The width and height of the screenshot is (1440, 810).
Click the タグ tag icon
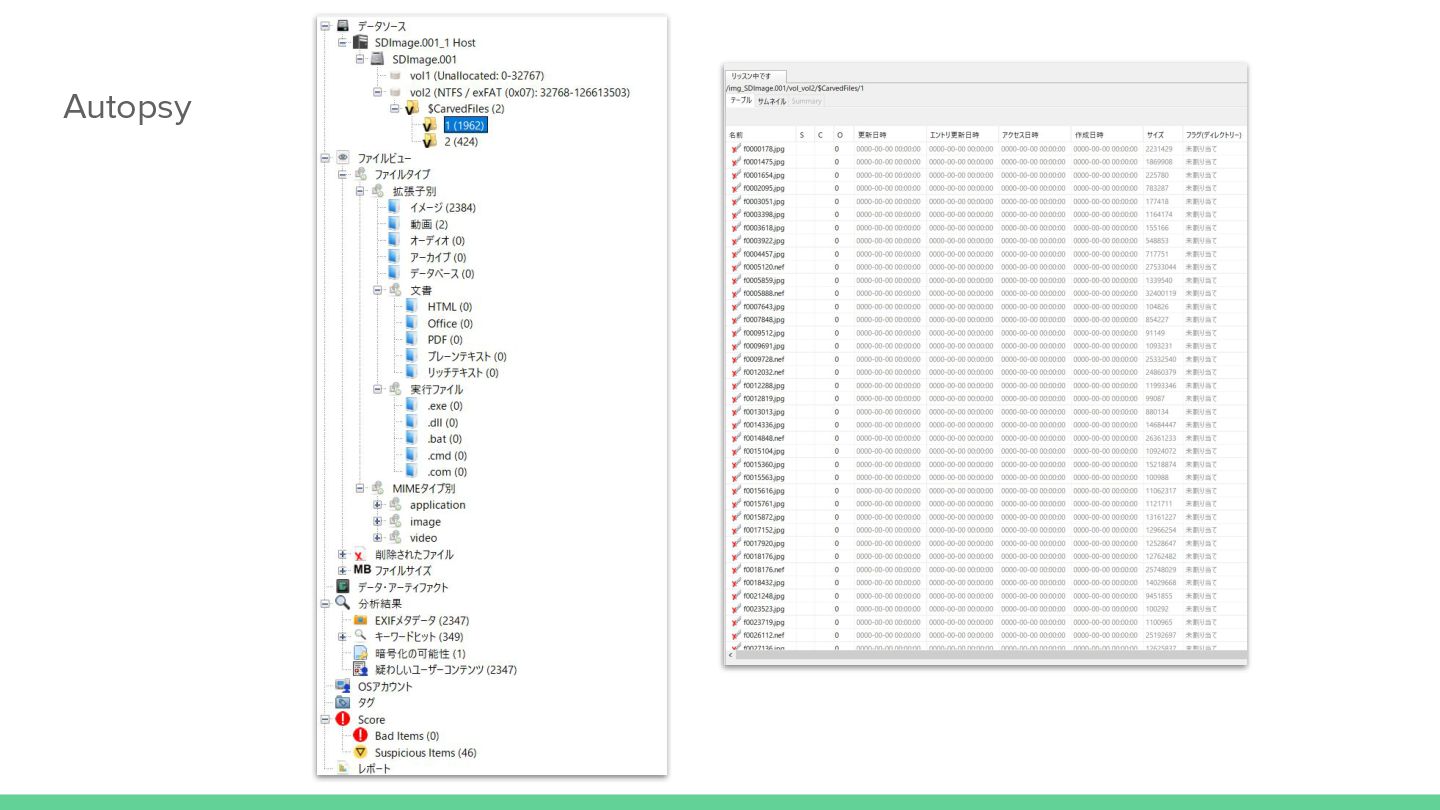coord(343,702)
